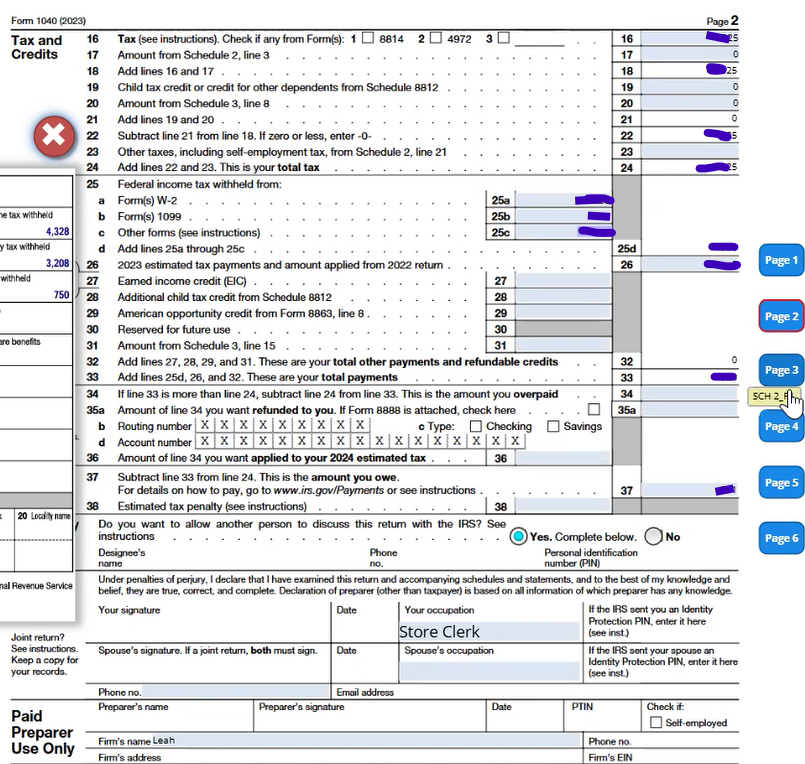Image resolution: width=805 pixels, height=764 pixels.
Task: Click line 28 additional child tax credit field
Action: [563, 296]
